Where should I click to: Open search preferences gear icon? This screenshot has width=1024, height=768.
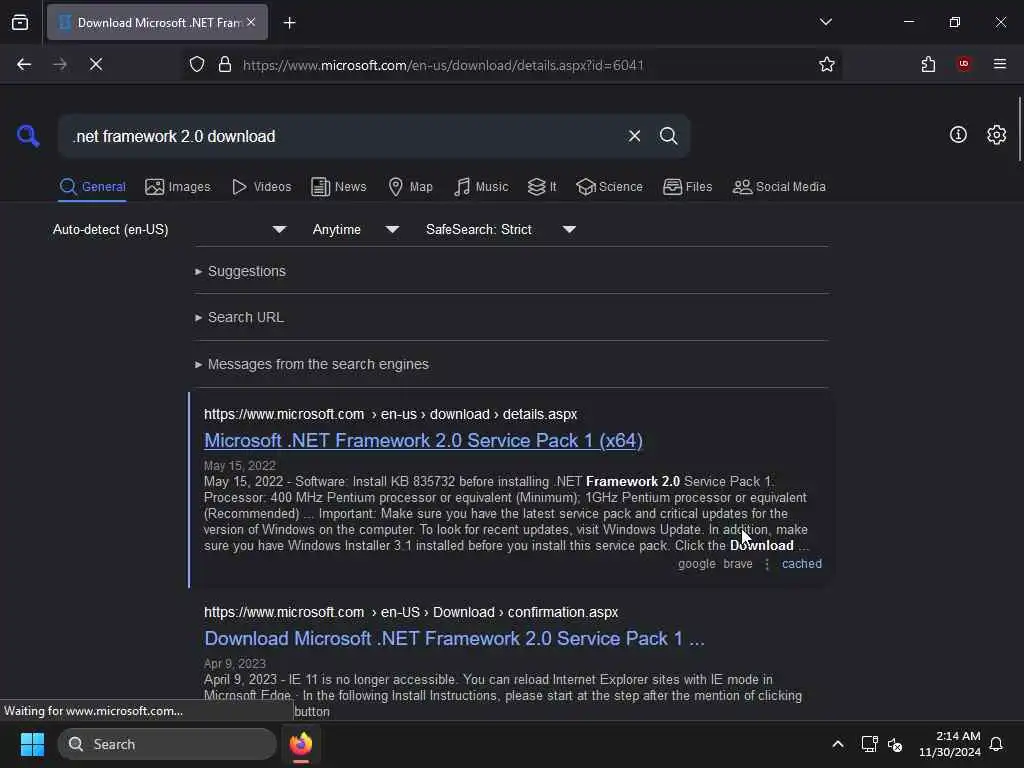[x=996, y=135]
